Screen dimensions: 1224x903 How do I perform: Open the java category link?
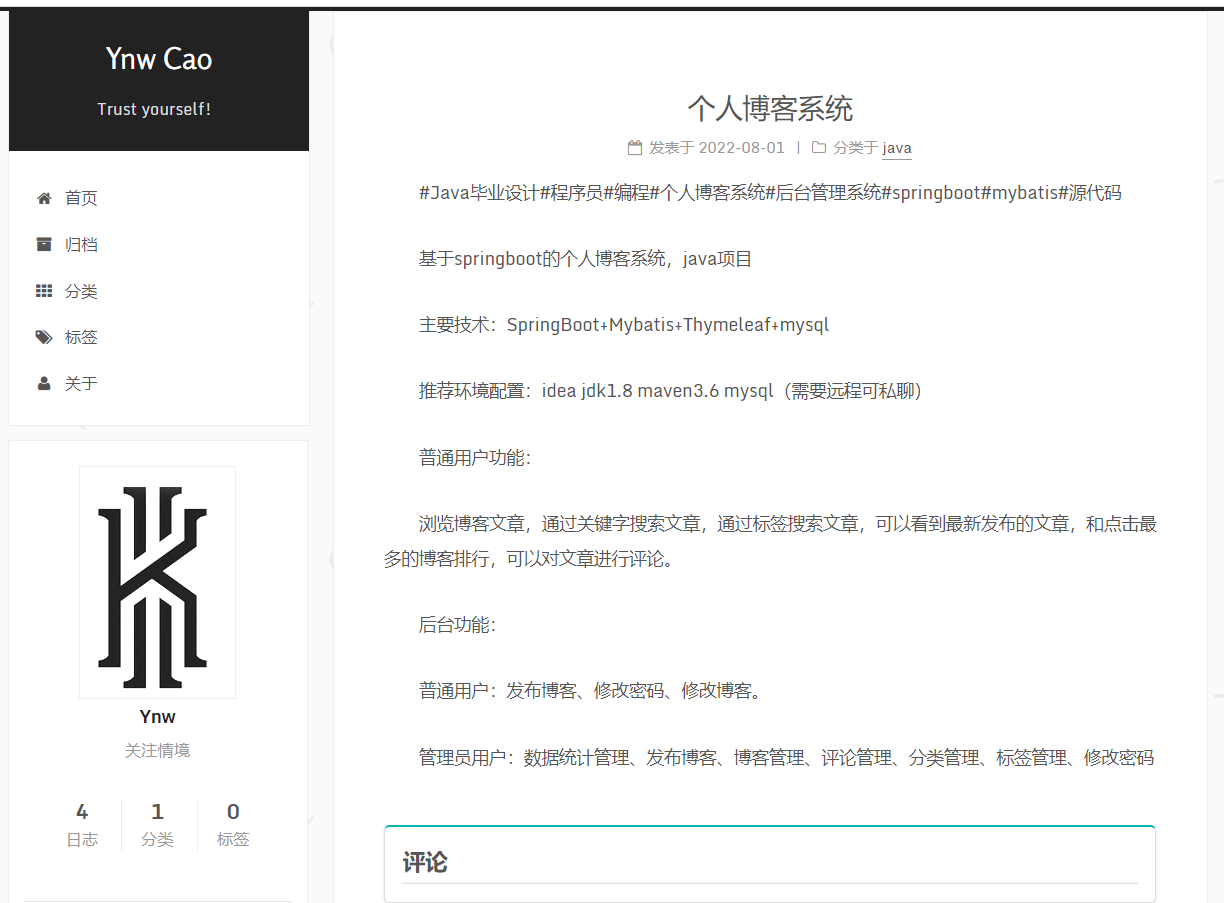tap(897, 148)
